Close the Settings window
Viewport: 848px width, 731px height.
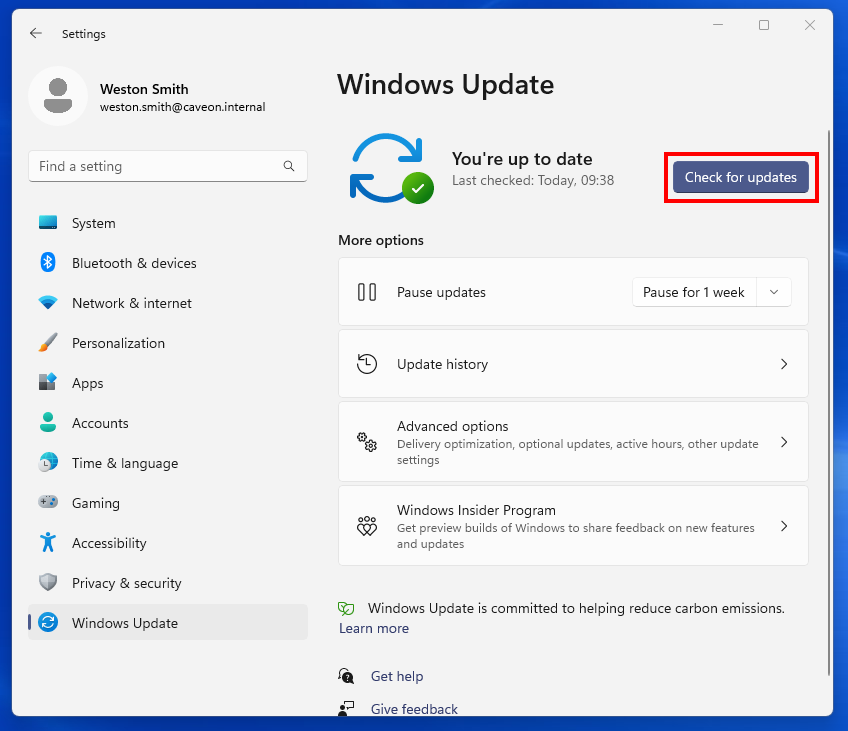click(x=810, y=25)
